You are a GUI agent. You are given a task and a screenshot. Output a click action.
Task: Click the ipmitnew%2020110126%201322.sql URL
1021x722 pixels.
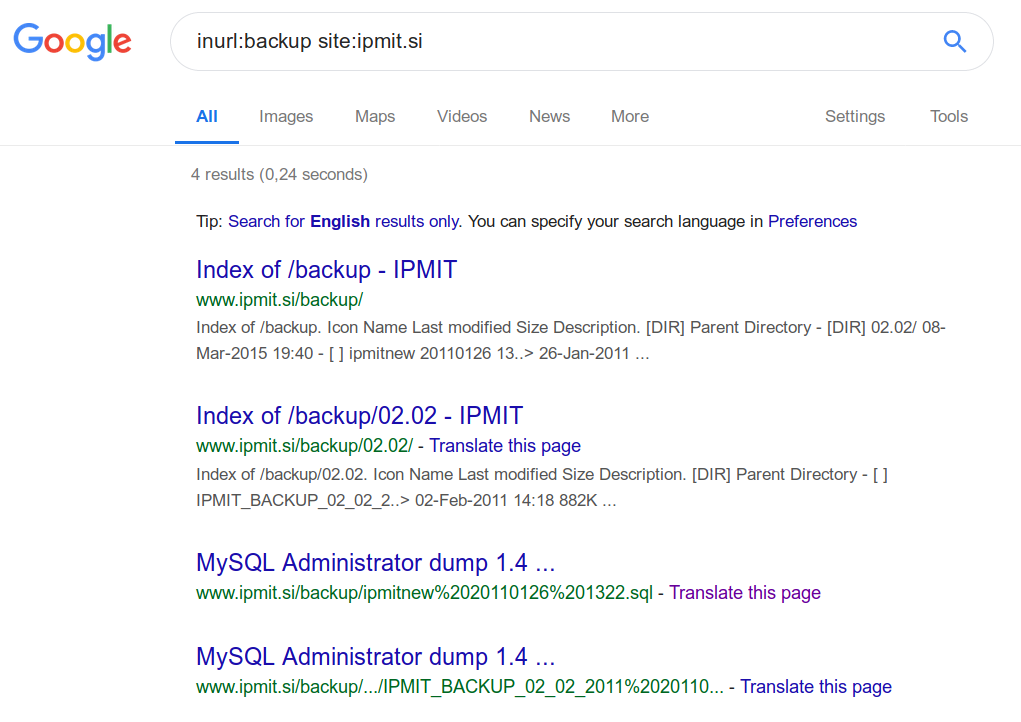424,593
